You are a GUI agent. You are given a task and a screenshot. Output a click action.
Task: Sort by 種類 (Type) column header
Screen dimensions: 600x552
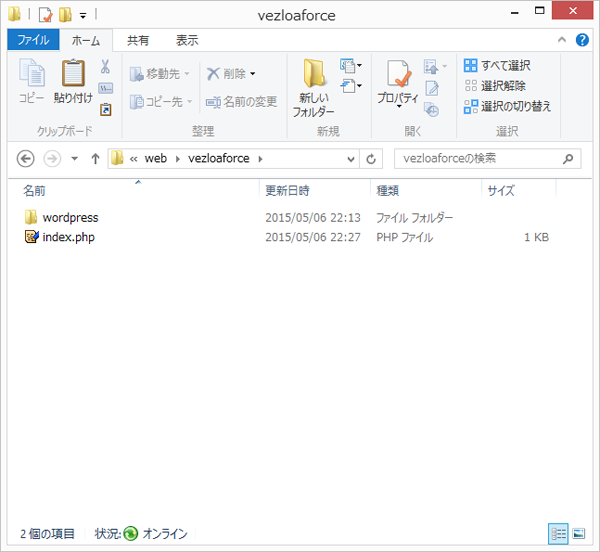point(426,190)
